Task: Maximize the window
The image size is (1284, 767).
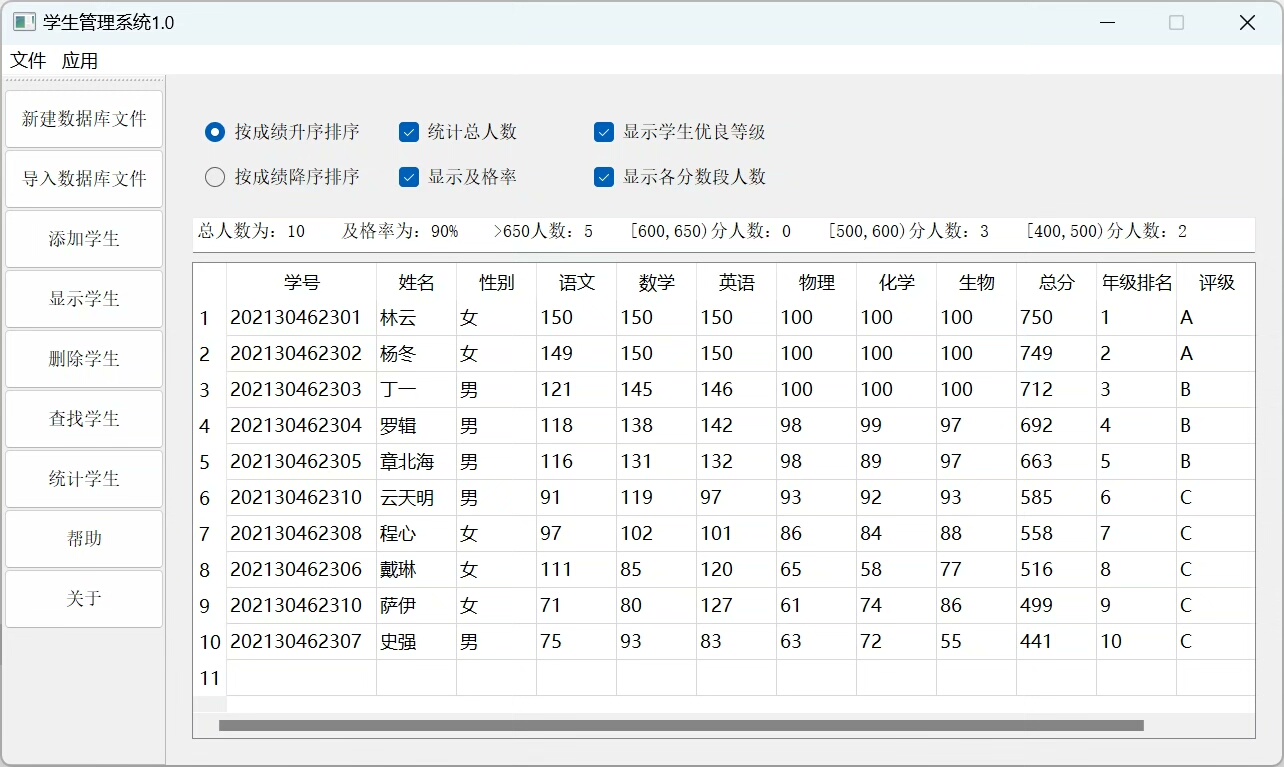Action: [x=1176, y=22]
